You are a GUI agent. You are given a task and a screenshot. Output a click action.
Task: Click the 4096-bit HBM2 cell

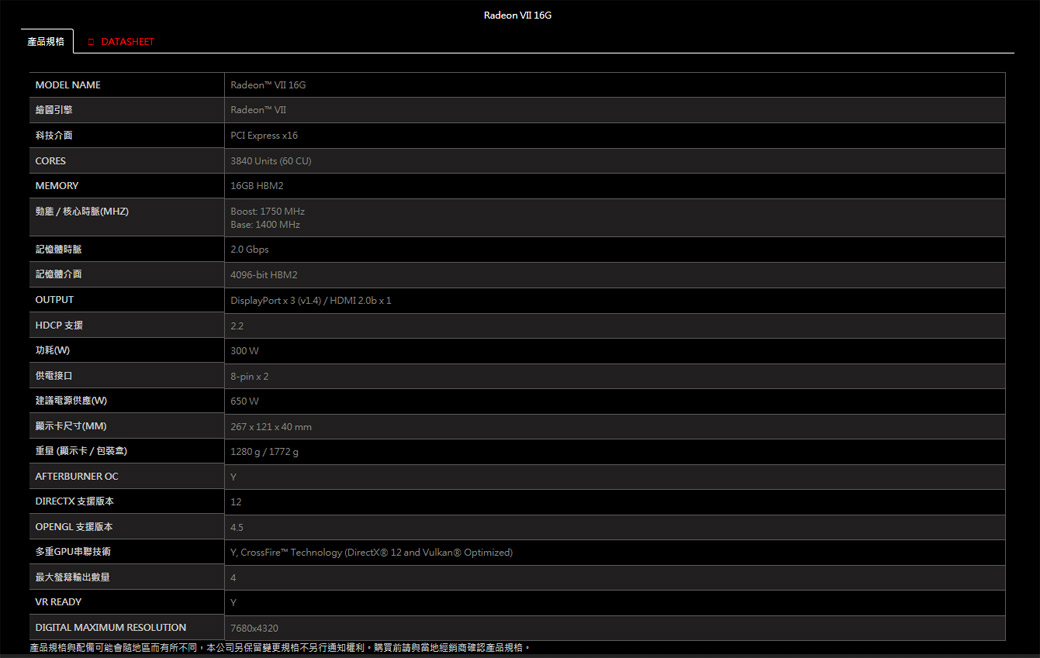click(x=264, y=275)
